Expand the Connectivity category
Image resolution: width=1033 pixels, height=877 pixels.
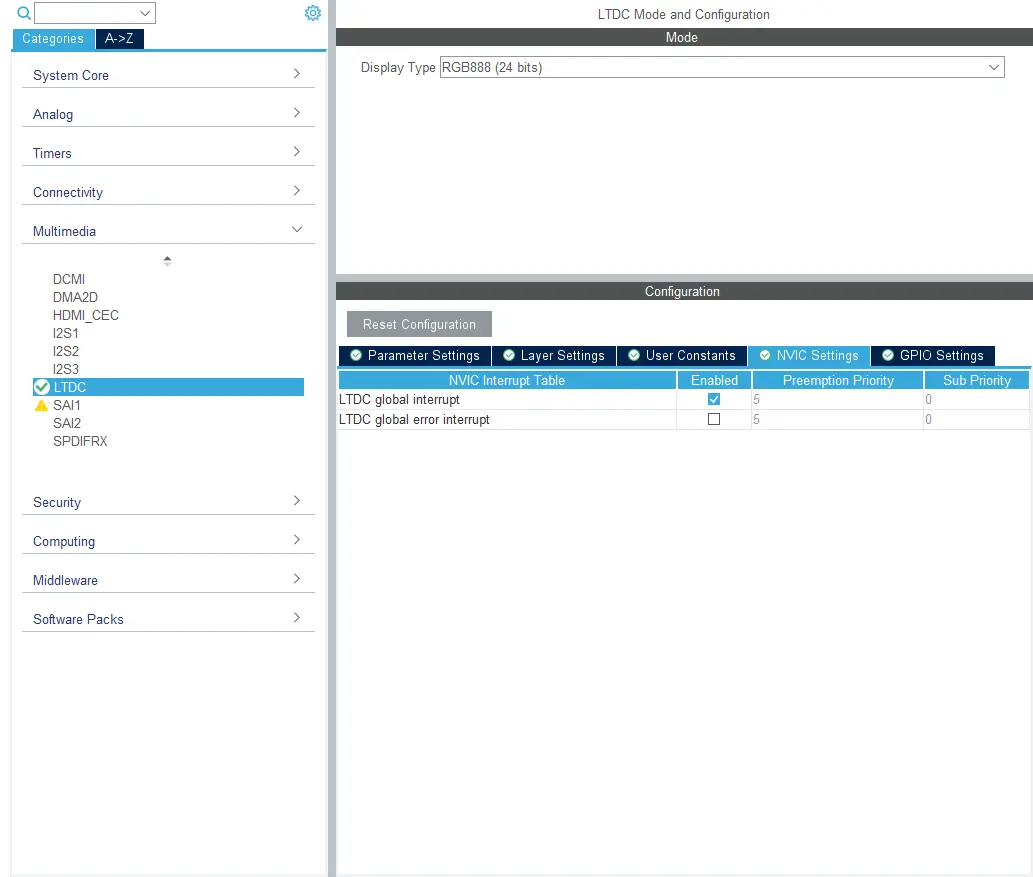(x=168, y=192)
